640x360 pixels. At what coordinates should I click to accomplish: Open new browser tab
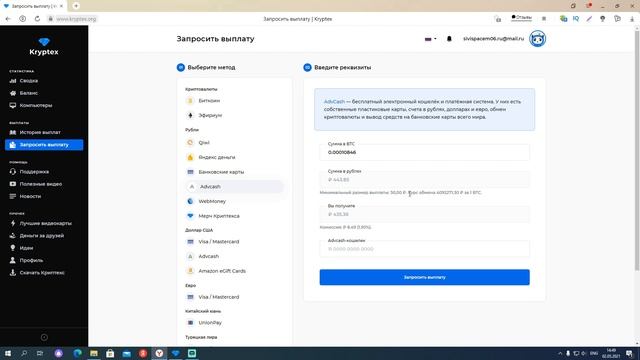(x=76, y=6)
